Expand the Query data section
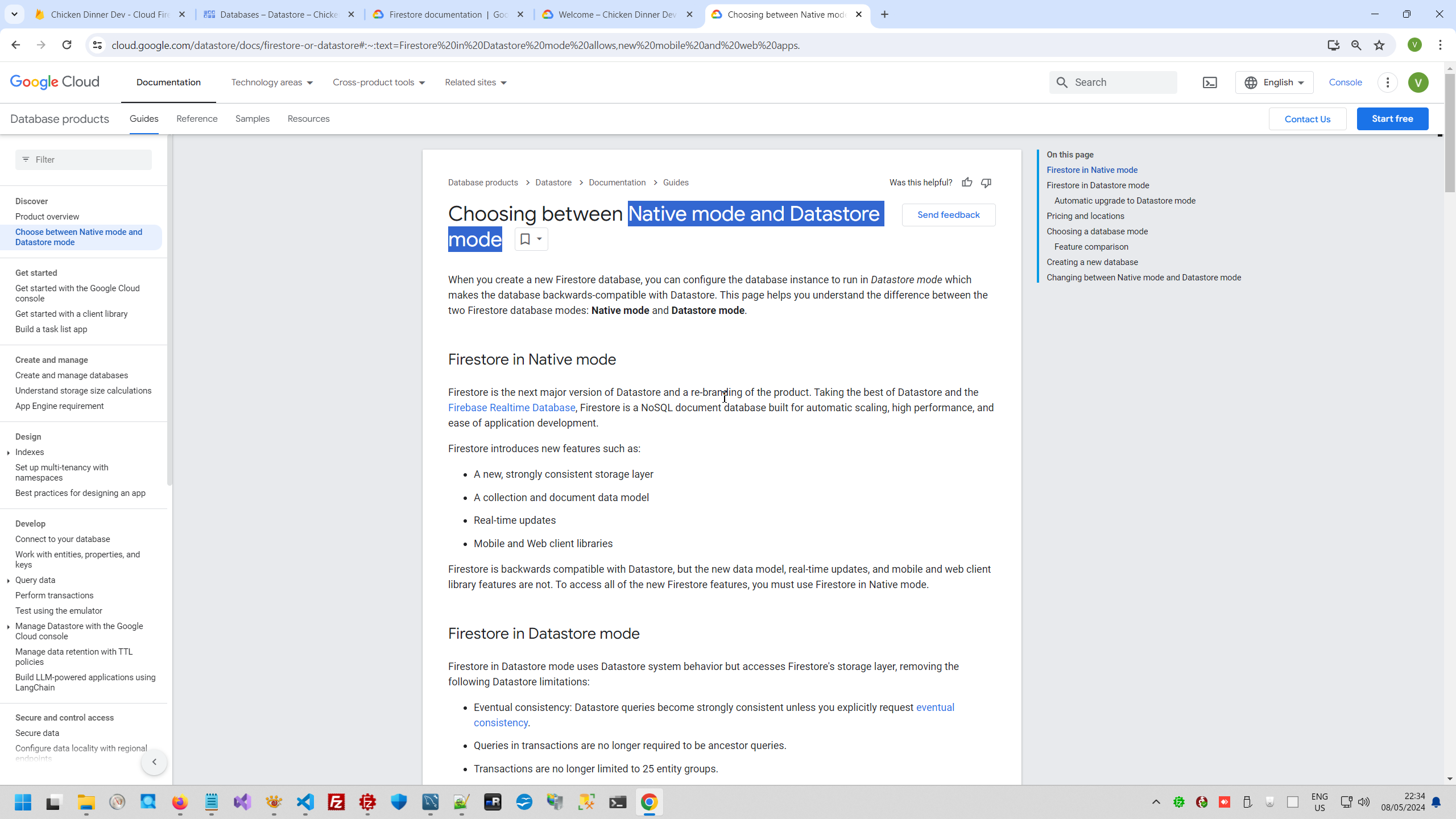The width and height of the screenshot is (1456, 819). point(8,581)
